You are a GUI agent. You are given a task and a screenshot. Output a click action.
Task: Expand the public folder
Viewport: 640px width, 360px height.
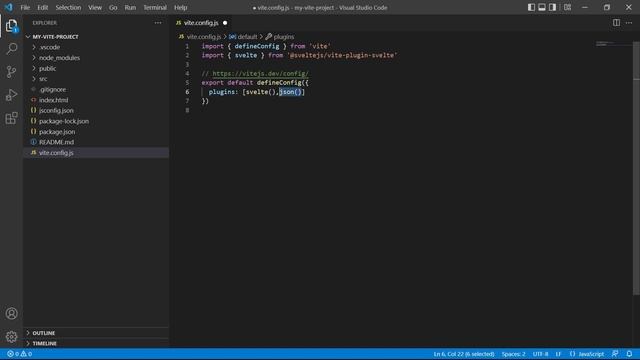[96, 68]
